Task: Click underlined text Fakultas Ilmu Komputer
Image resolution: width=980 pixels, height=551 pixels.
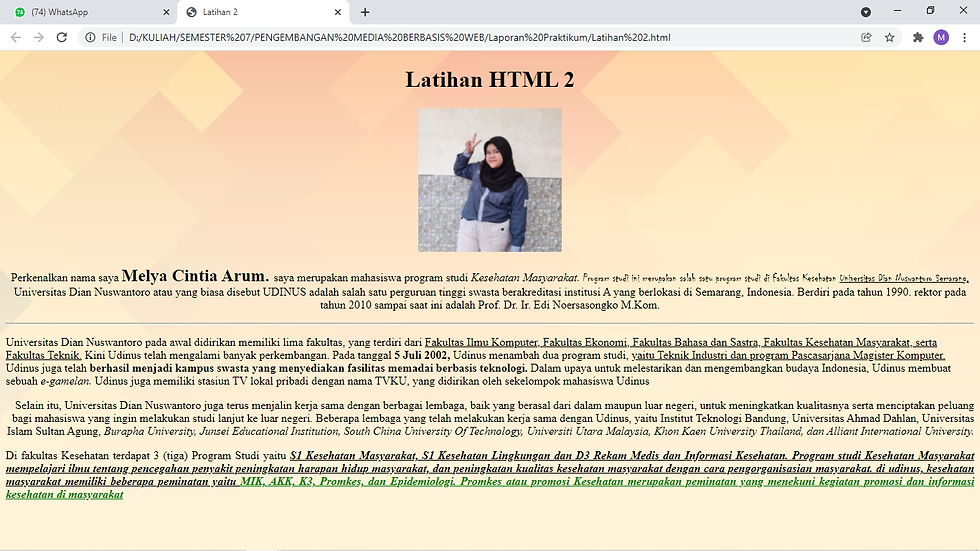Action: [481, 342]
